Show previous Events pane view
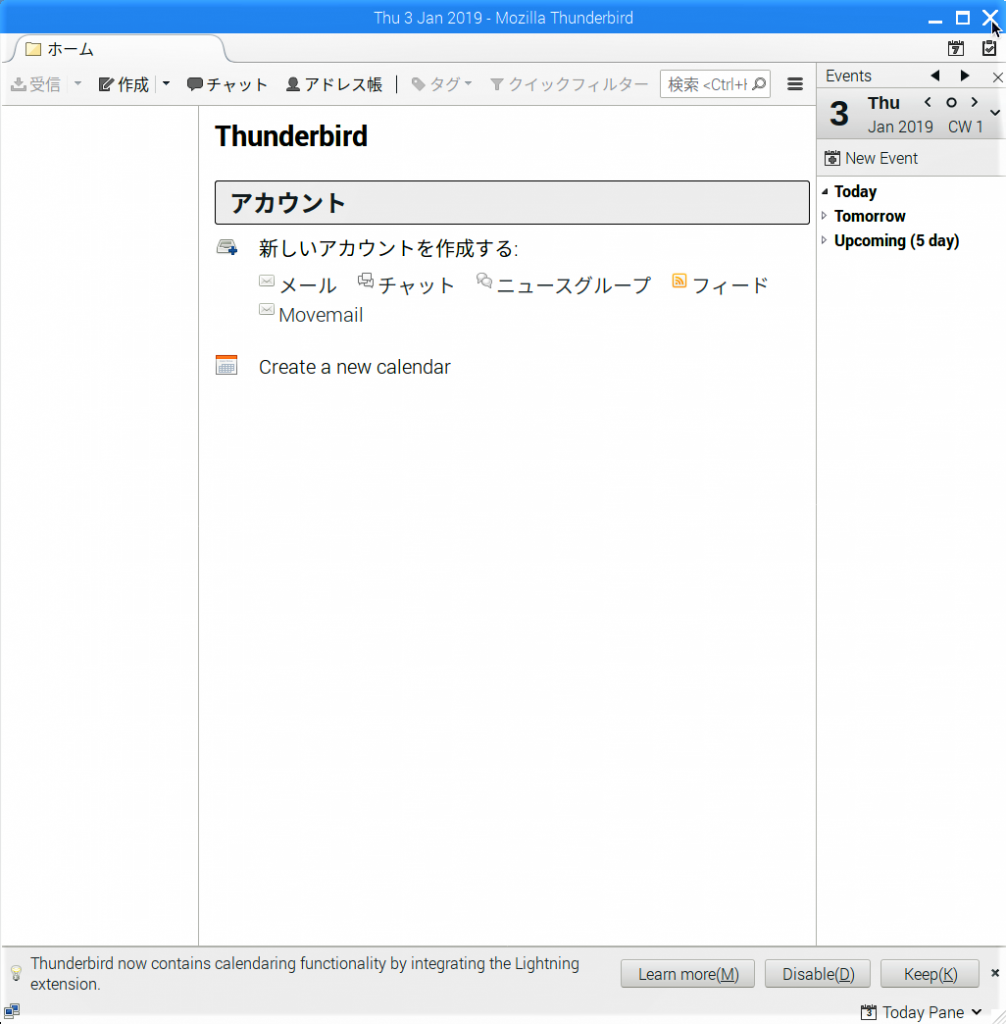 coord(935,76)
